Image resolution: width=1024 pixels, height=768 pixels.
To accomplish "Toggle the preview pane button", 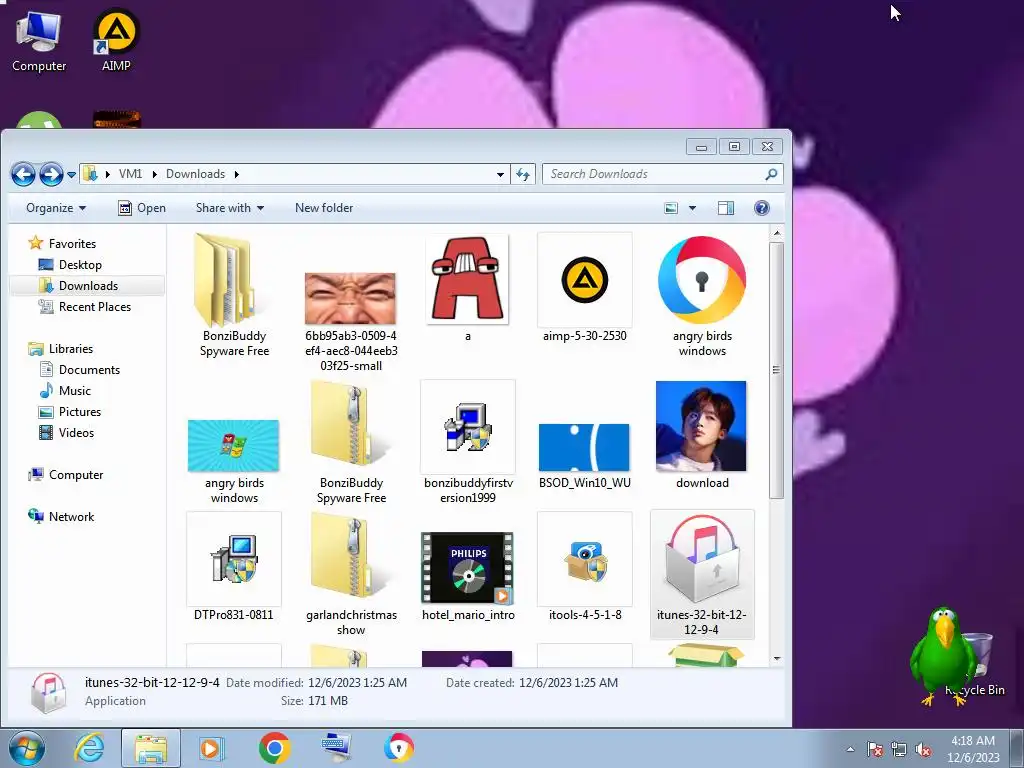I will (726, 208).
